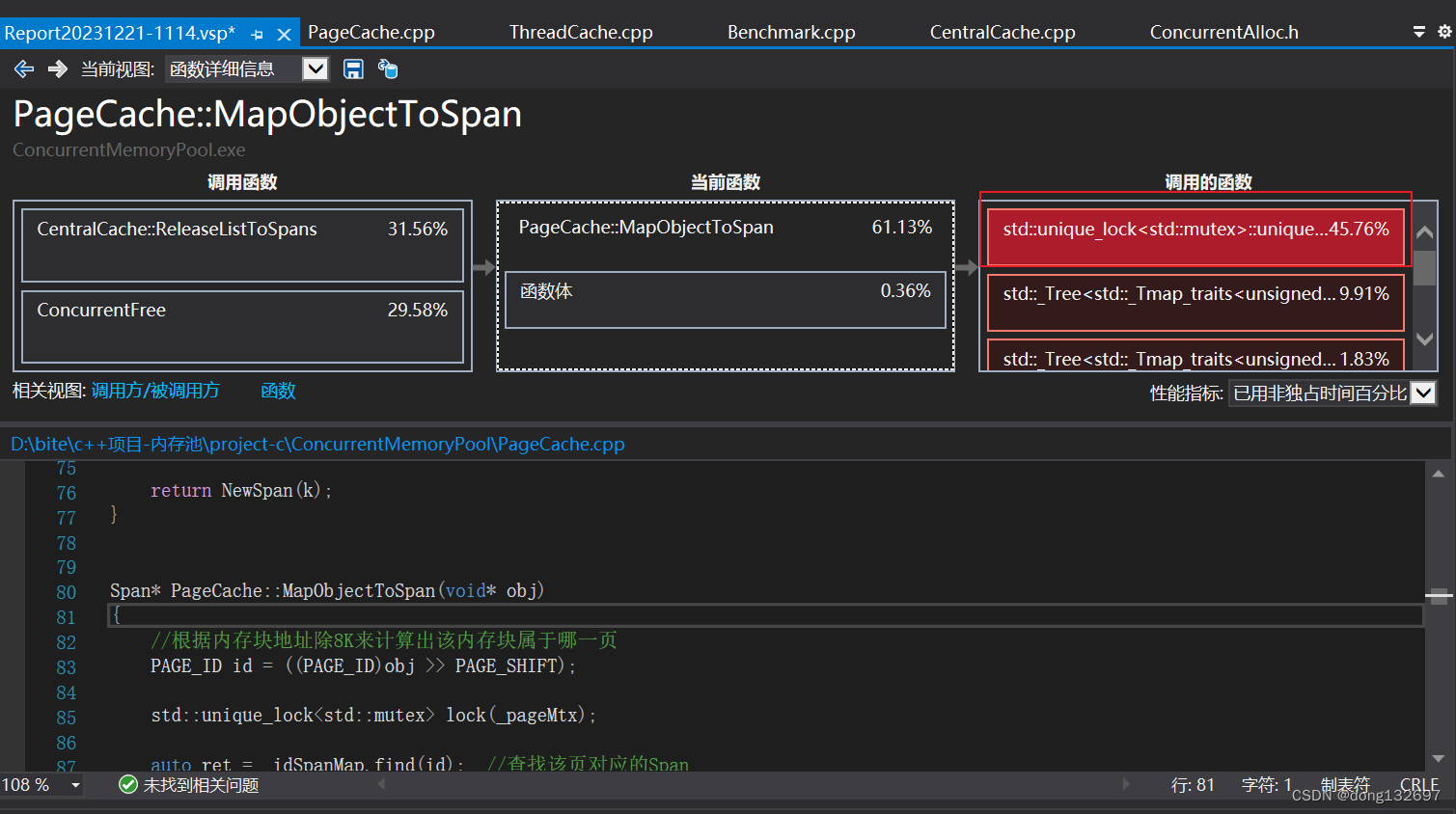Click the horizontal scroll right arrow
The width and height of the screenshot is (1456, 814).
[x=1126, y=784]
